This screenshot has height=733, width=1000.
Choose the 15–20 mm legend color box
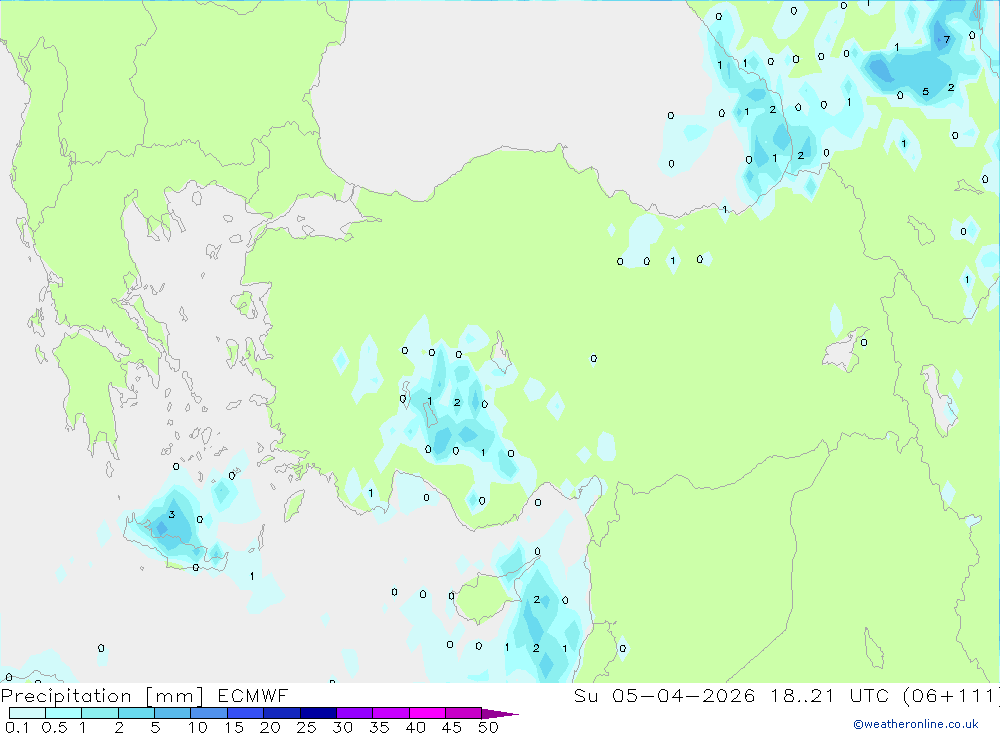246,713
